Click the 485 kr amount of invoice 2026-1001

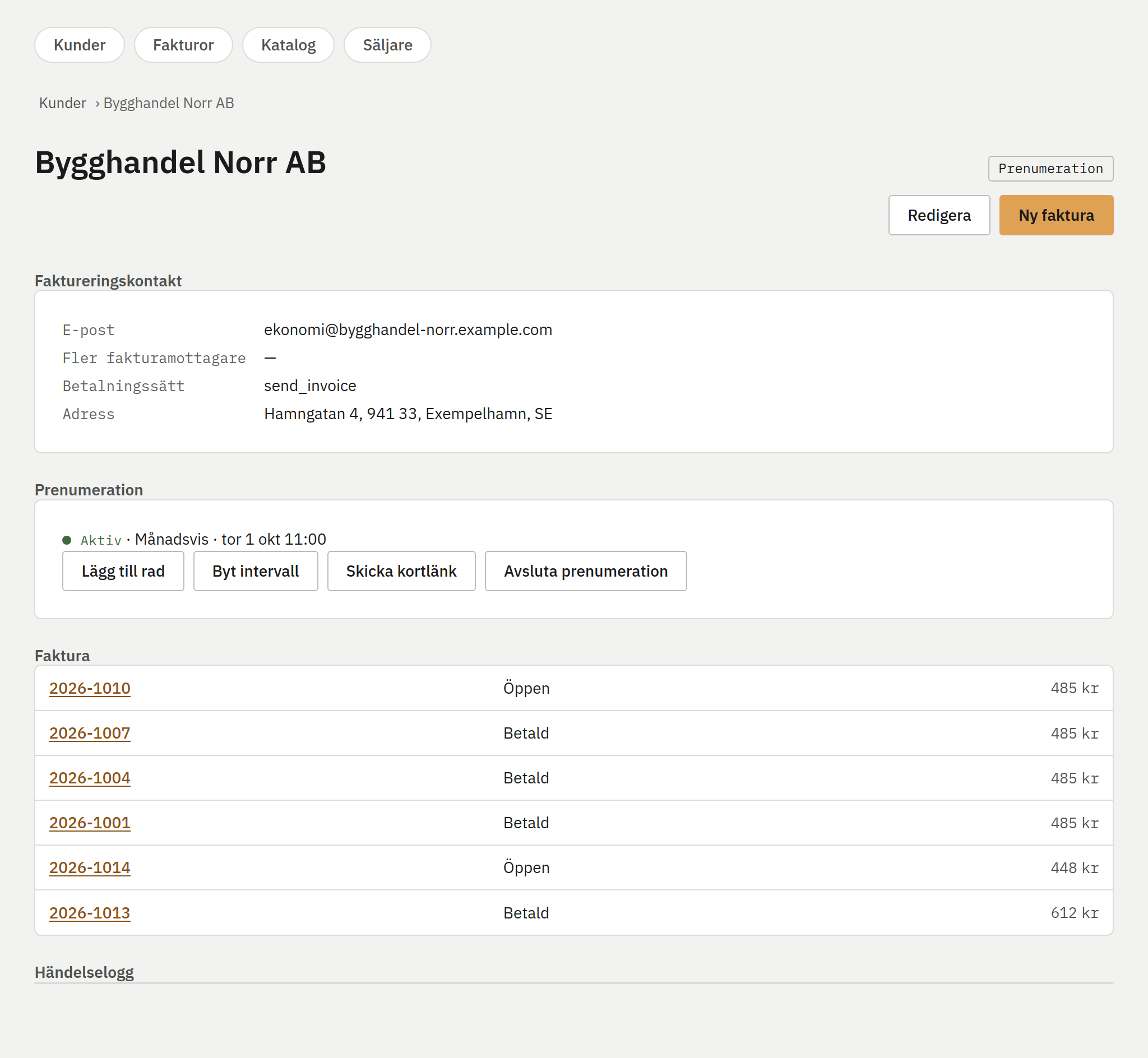(x=1074, y=823)
